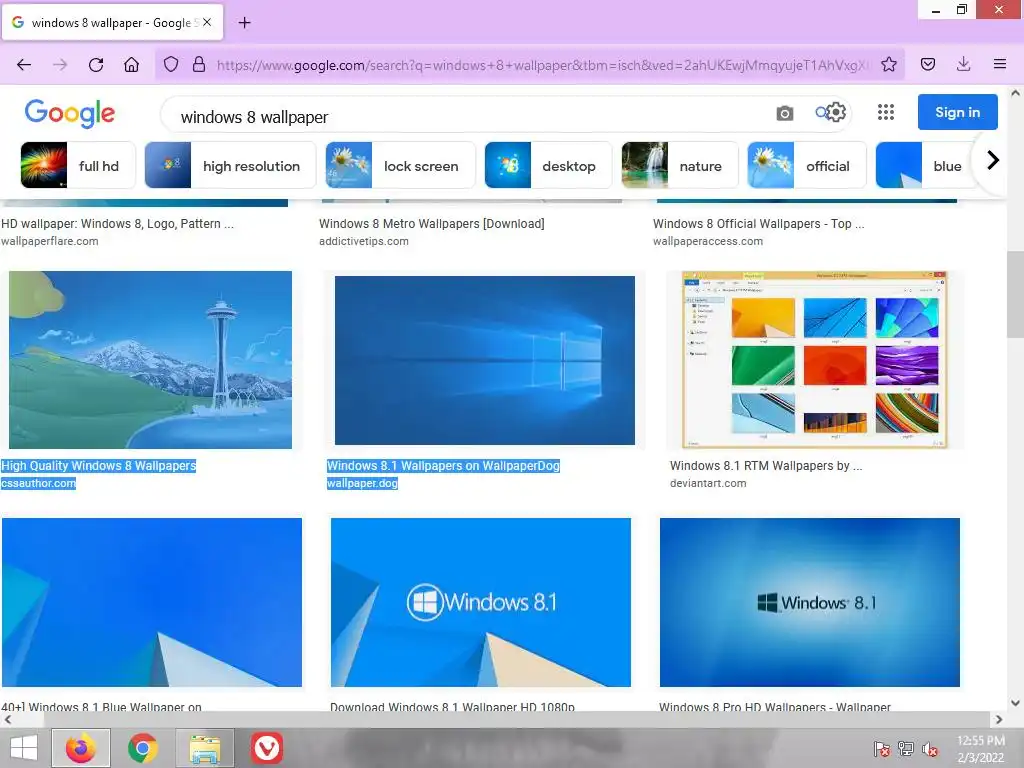Filter results by nature chip
The height and width of the screenshot is (768, 1024).
679,165
